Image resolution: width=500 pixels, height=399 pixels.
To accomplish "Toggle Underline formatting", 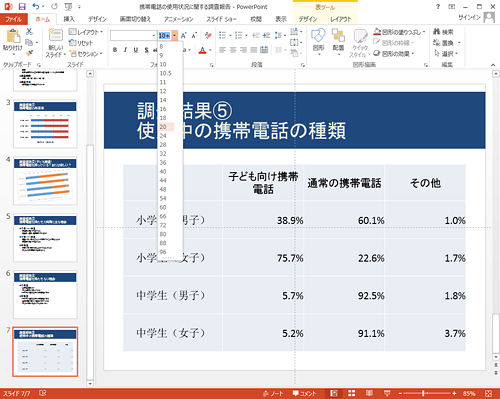I will click(136, 50).
